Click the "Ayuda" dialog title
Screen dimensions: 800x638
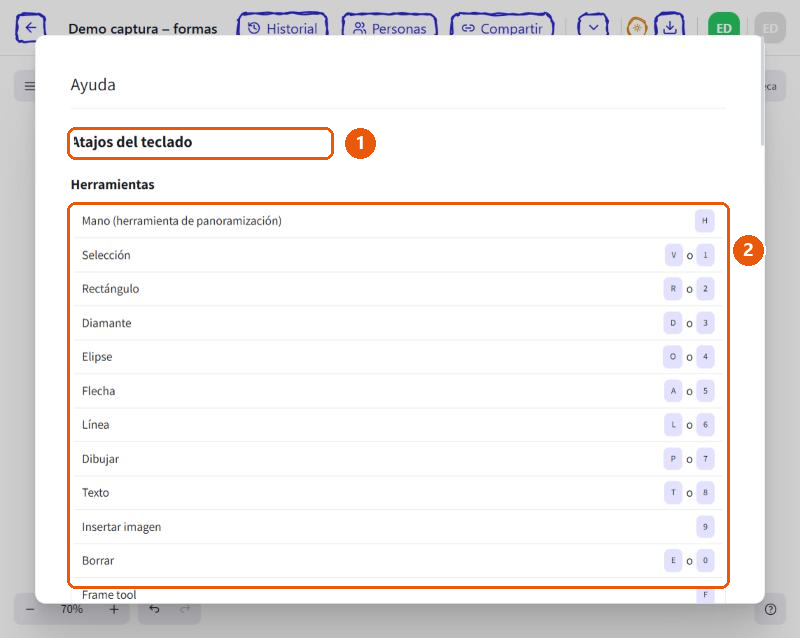[93, 85]
